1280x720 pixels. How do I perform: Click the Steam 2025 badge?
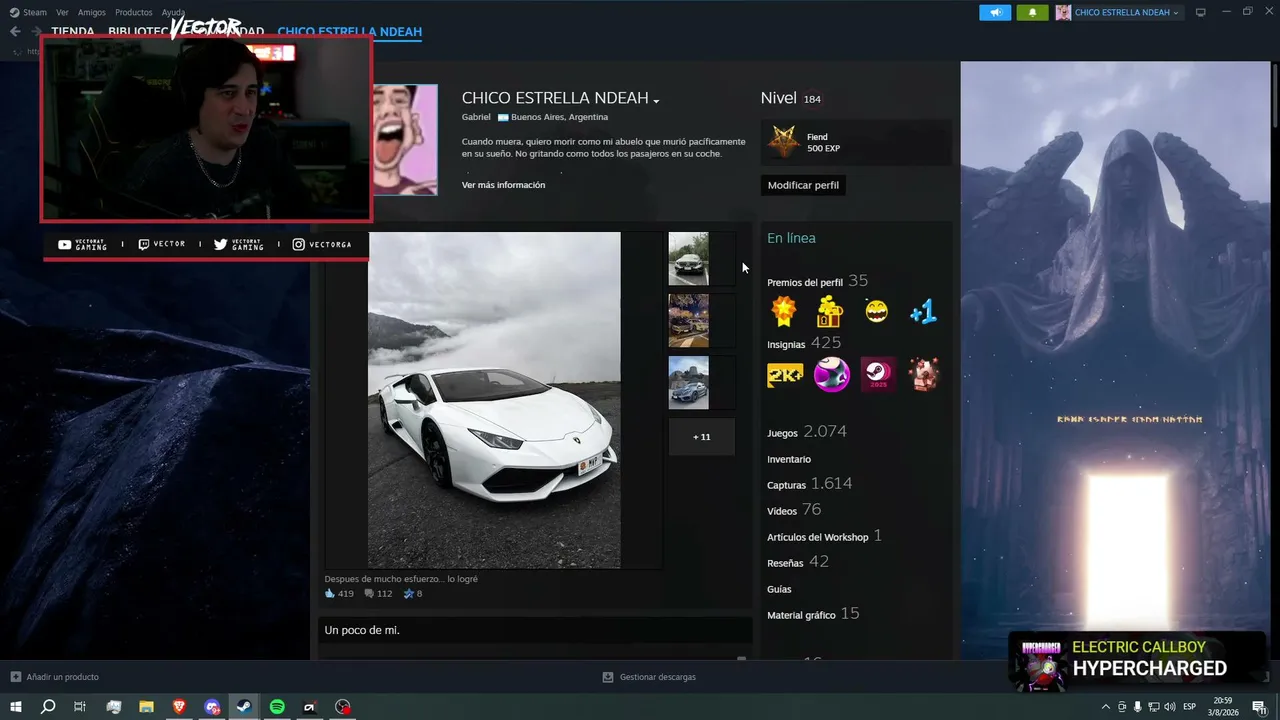[x=878, y=375]
